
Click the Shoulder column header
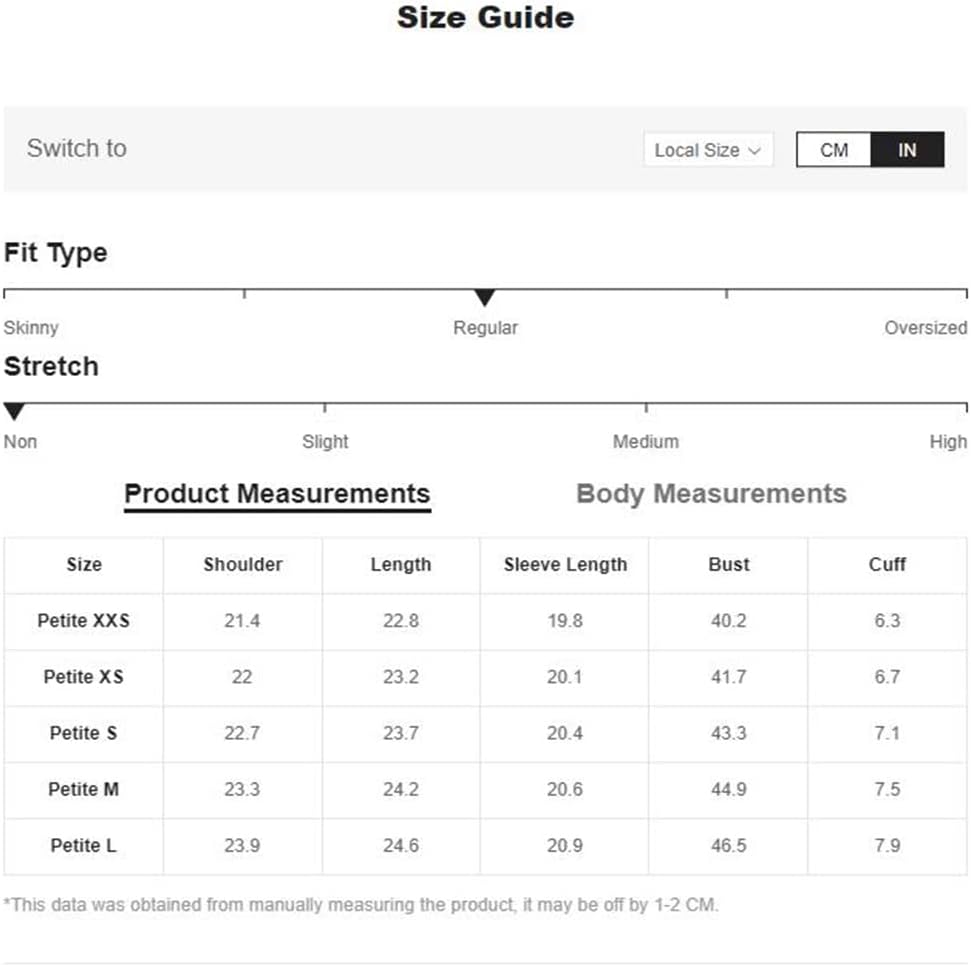[243, 565]
